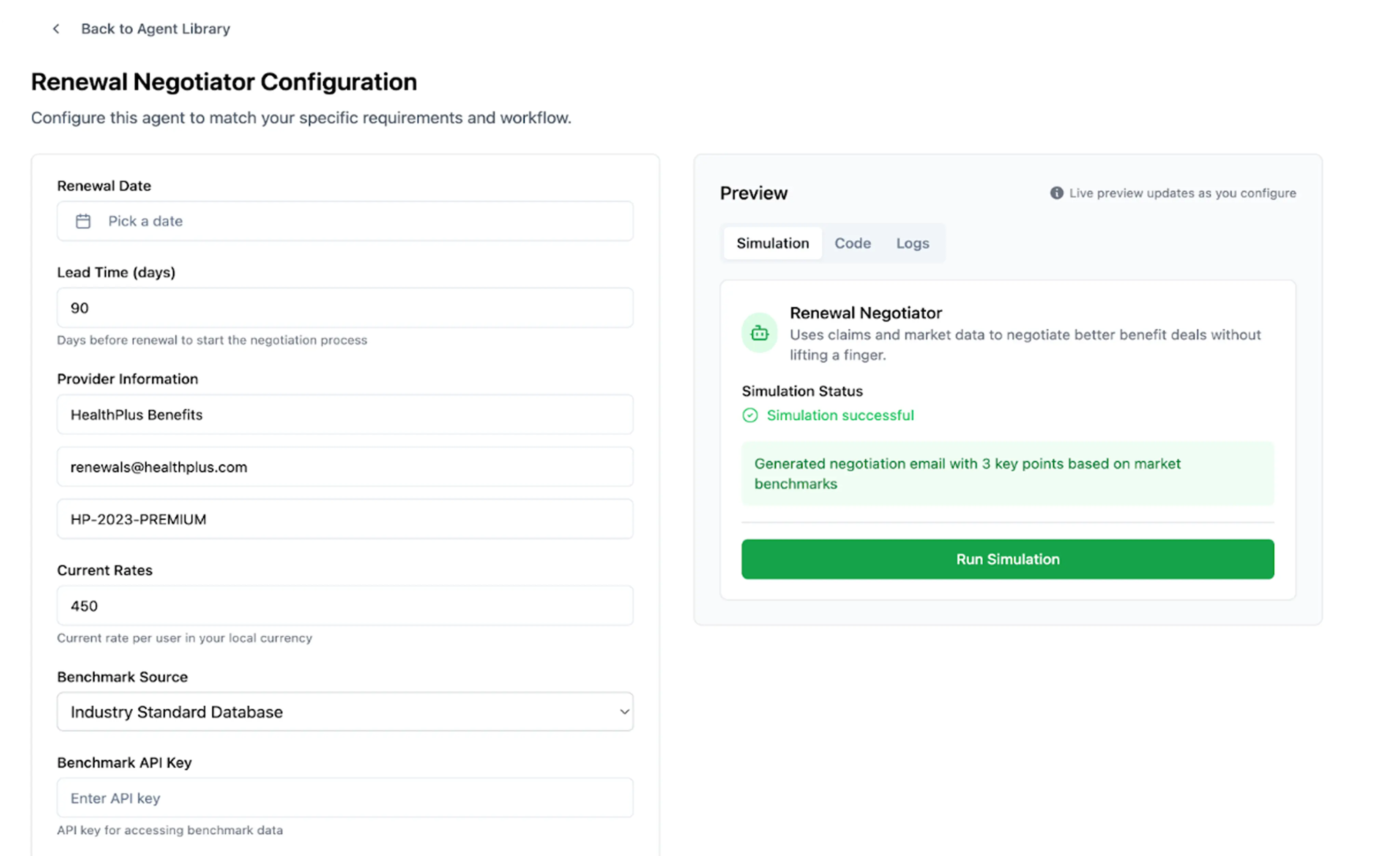
Task: Focus the Current Rates input field
Action: point(344,606)
